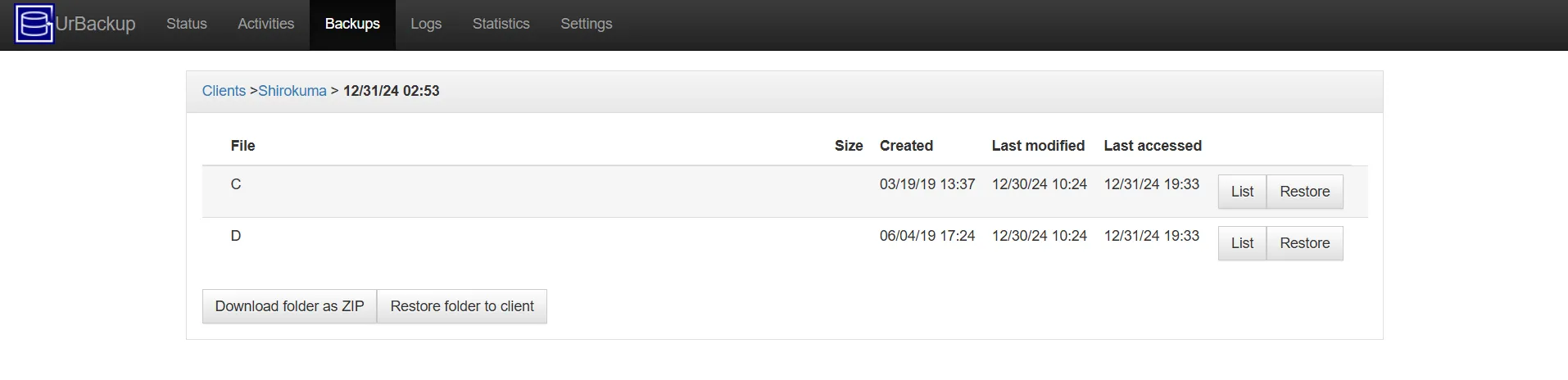The height and width of the screenshot is (380, 1568).
Task: Open the Statistics tab
Action: (x=501, y=24)
